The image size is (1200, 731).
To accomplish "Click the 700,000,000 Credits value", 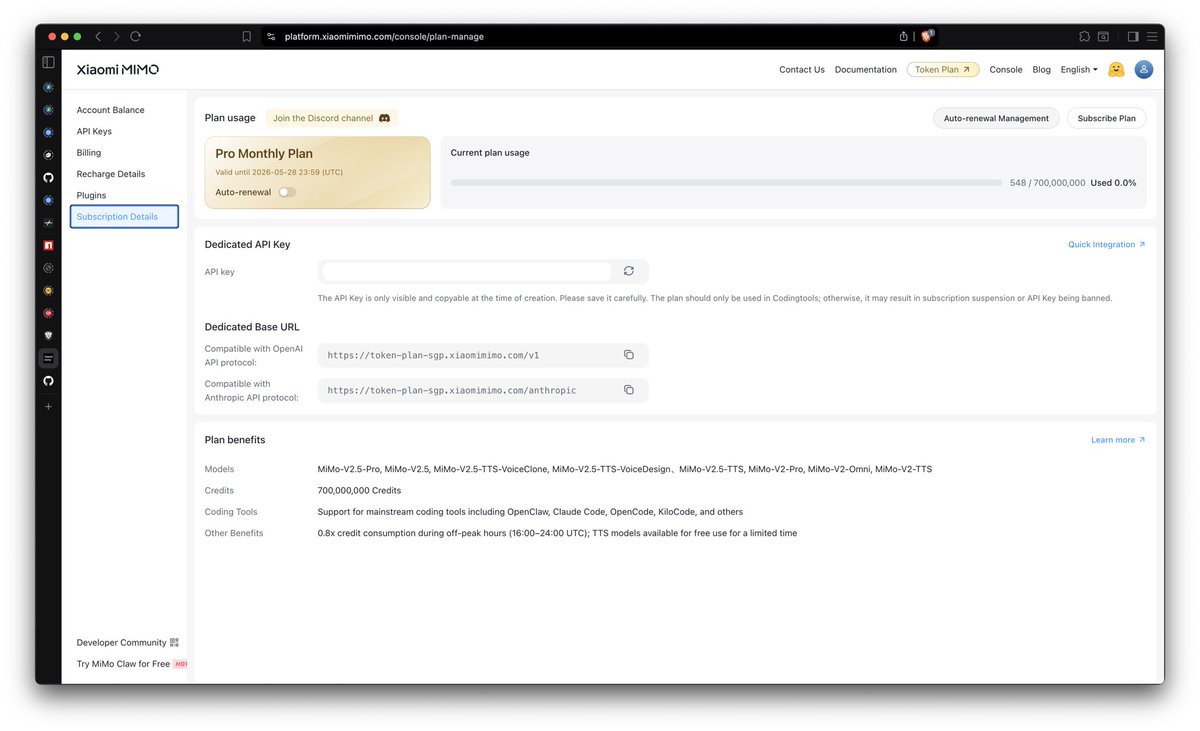I will [x=359, y=491].
